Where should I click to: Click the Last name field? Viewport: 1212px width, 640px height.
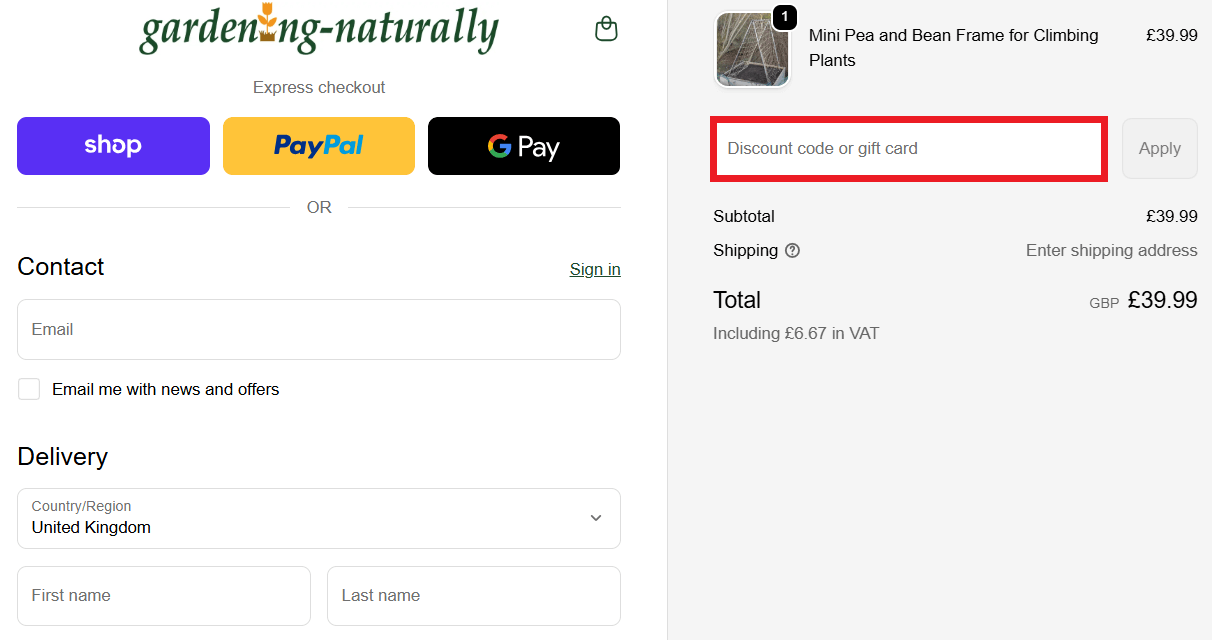pos(473,595)
